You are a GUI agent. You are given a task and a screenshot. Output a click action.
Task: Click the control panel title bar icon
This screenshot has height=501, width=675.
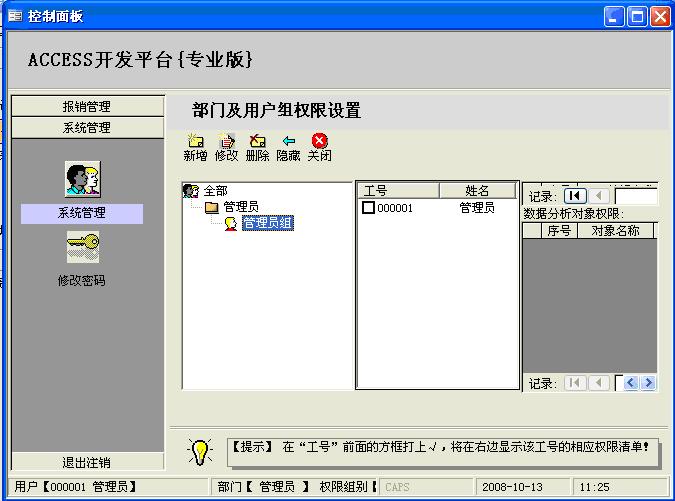tap(15, 16)
